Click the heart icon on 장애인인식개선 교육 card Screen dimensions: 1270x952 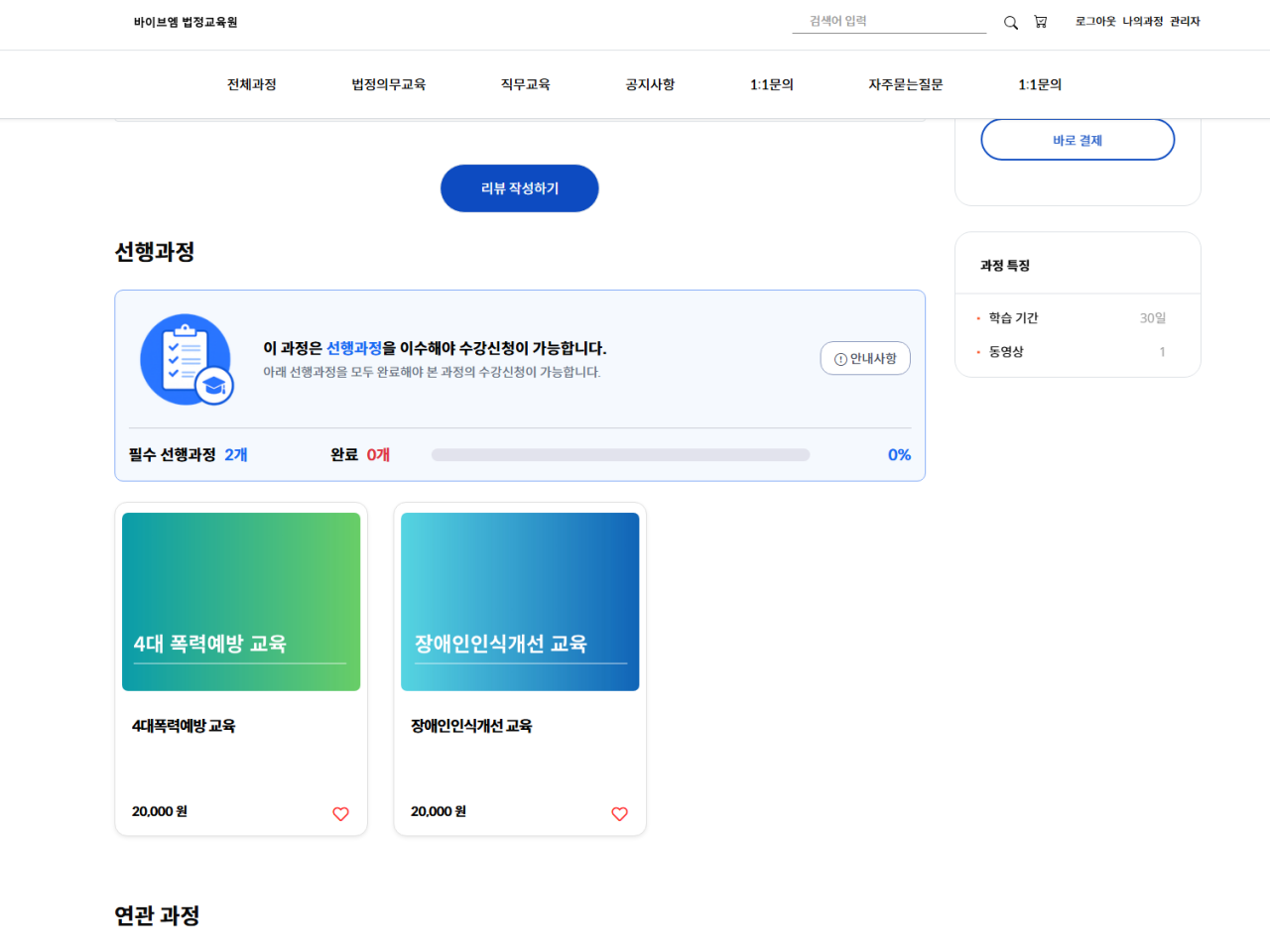coord(619,813)
